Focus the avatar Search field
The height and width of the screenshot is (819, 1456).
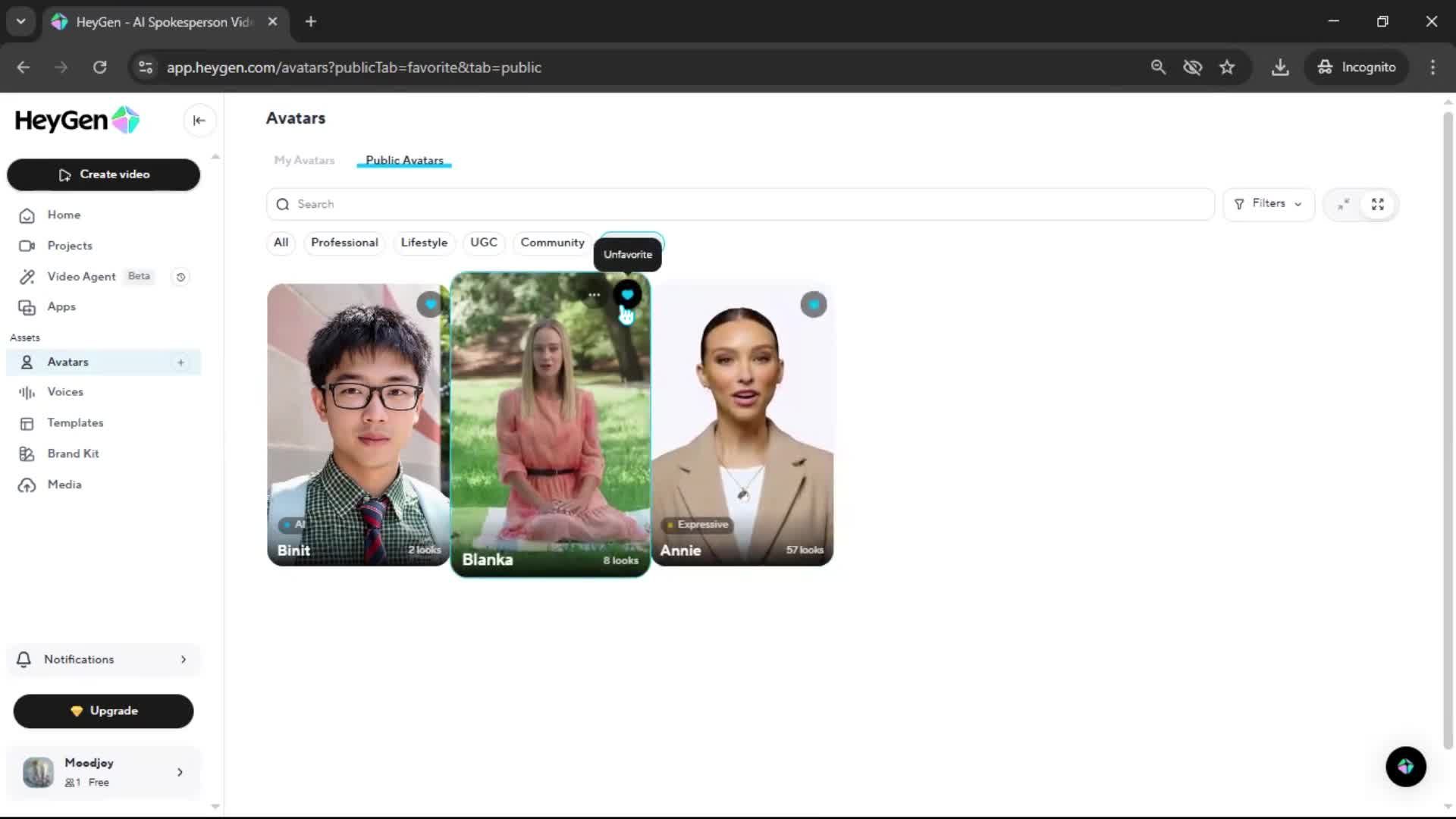point(739,204)
